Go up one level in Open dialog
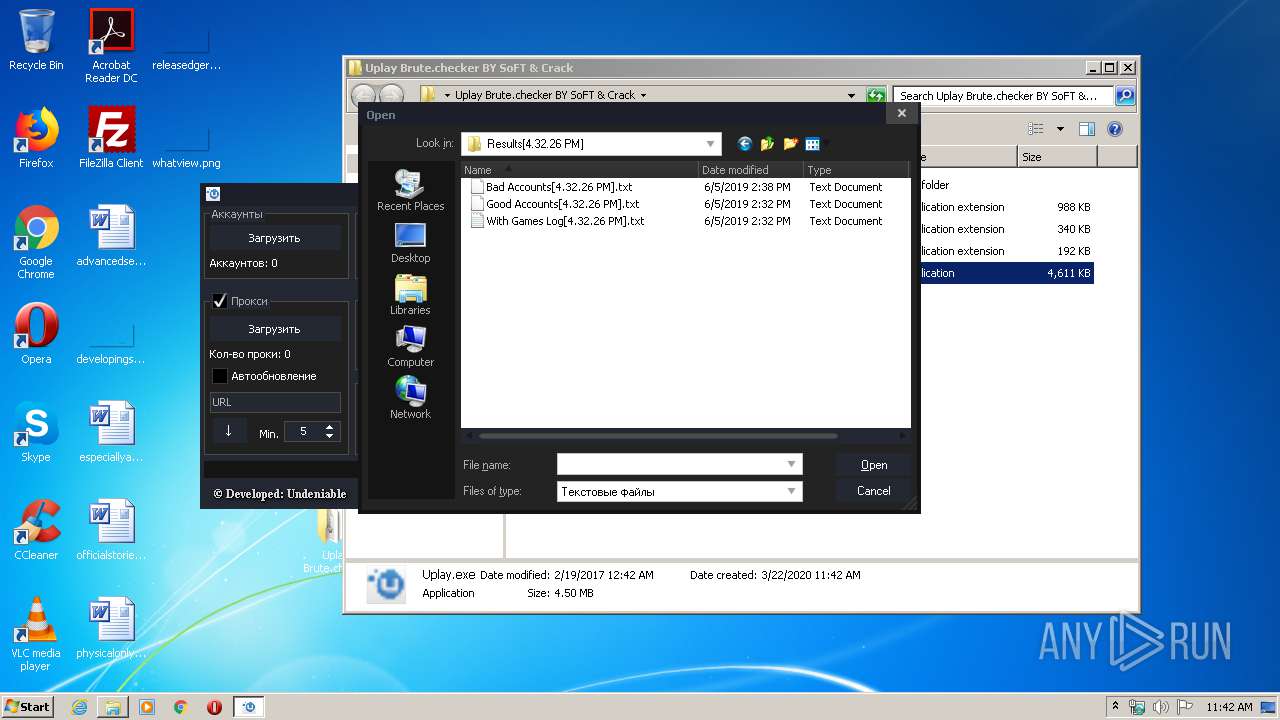 pyautogui.click(x=767, y=144)
